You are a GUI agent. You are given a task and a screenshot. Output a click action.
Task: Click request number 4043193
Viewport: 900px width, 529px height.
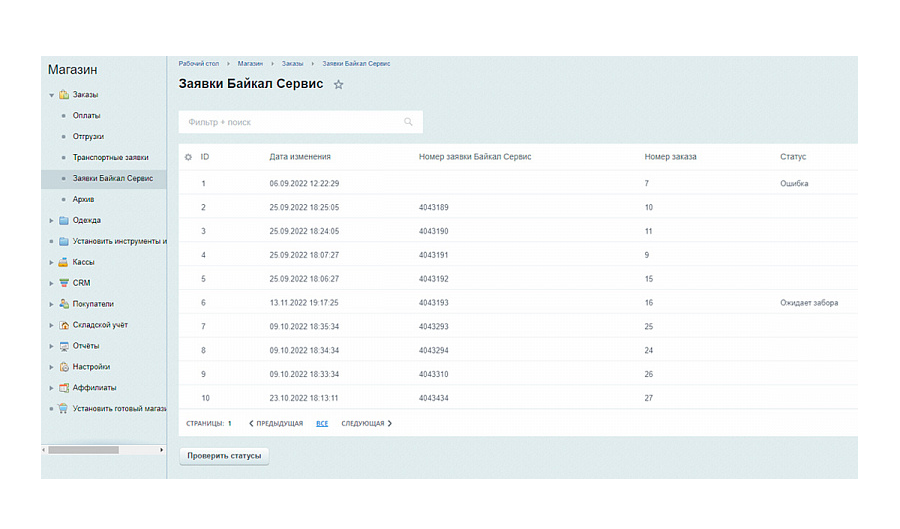433,303
